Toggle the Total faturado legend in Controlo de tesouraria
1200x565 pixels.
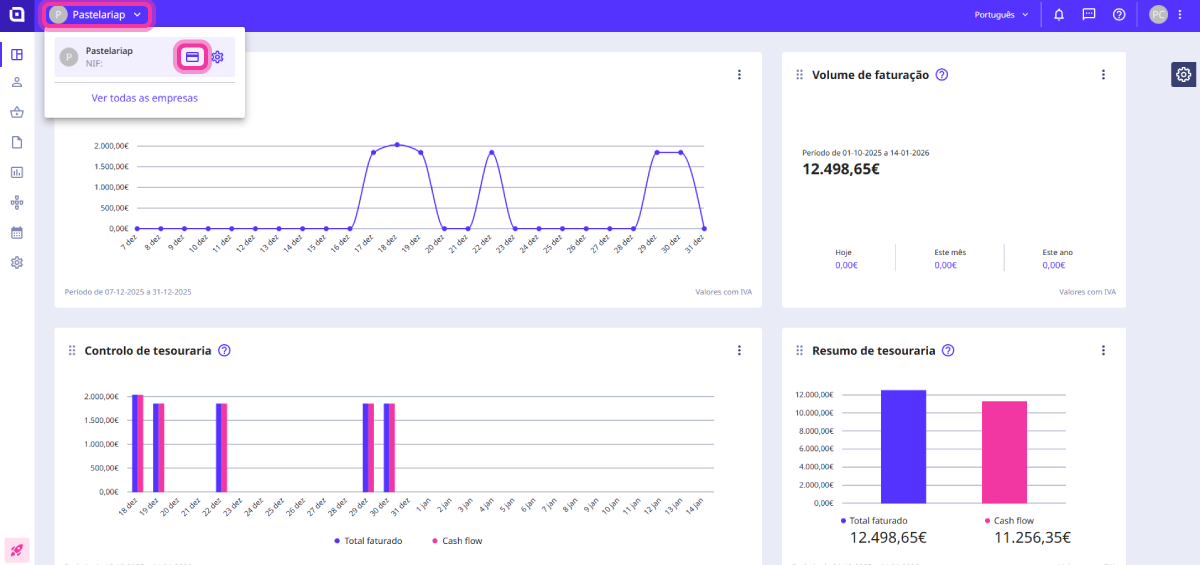pyautogui.click(x=368, y=540)
